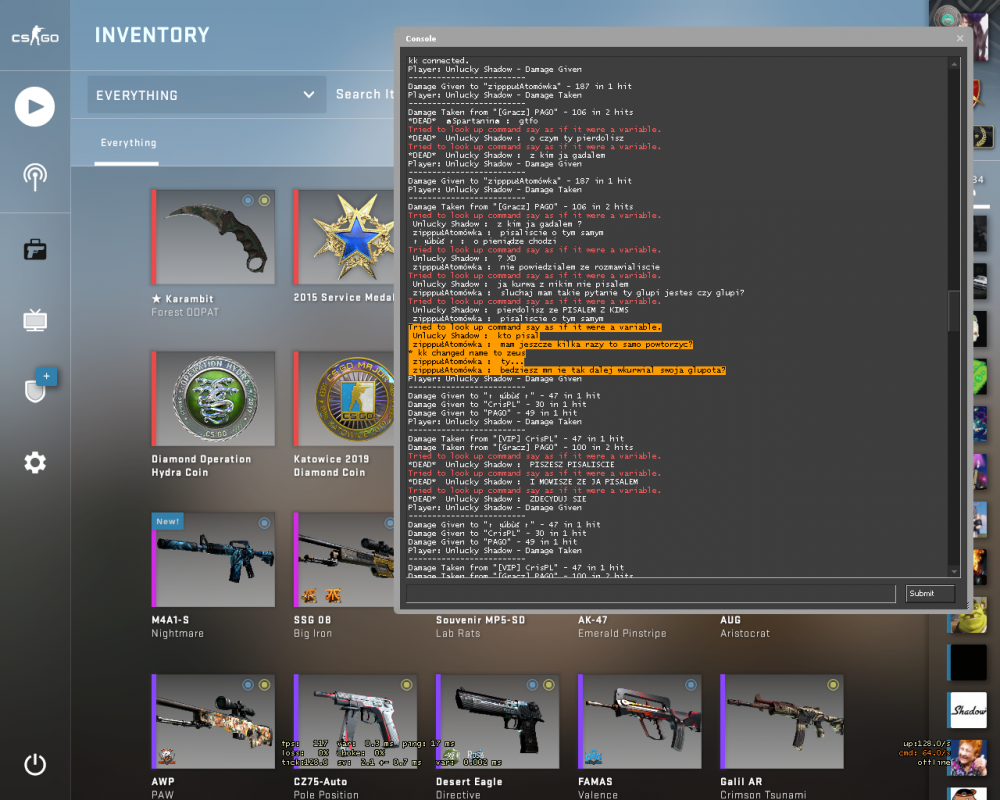Select the Everything tab

[128, 143]
